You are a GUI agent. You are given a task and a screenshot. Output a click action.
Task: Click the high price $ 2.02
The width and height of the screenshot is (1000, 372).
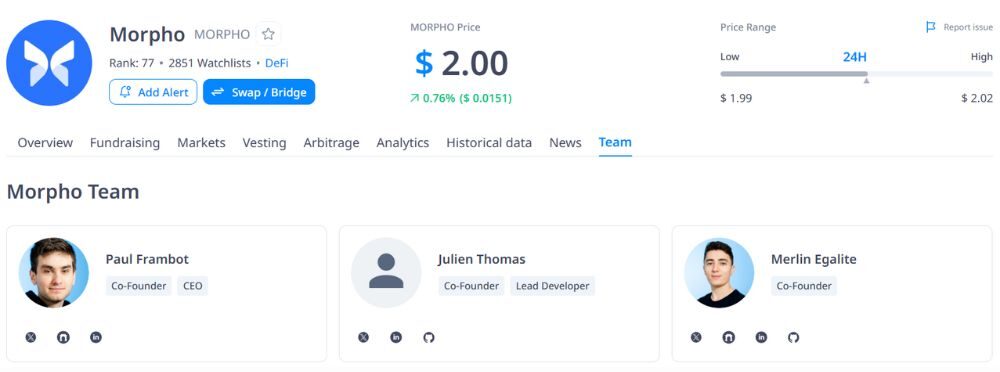977,98
